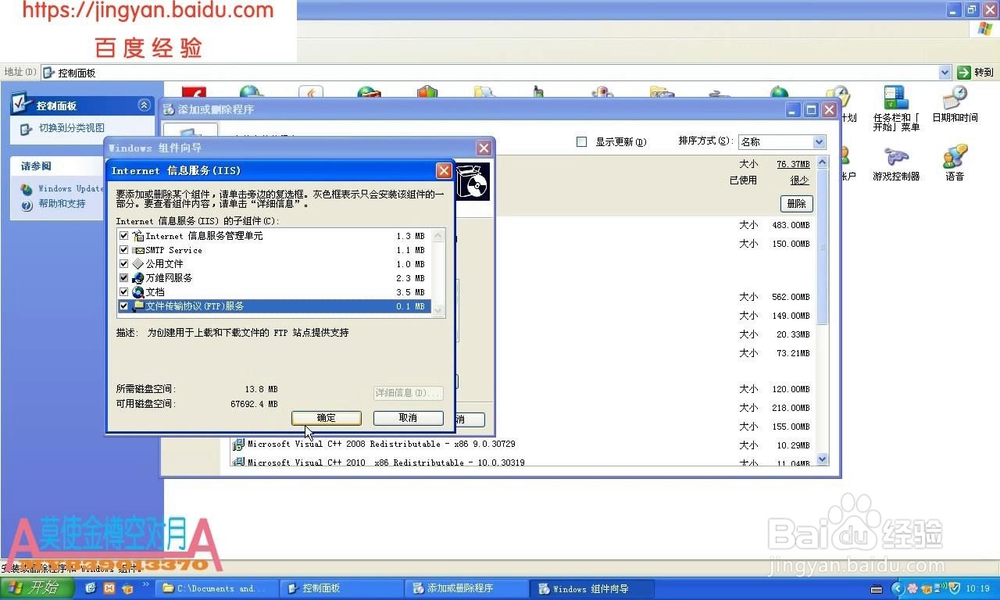The width and height of the screenshot is (1000, 600).
Task: Click the 切换到分类视图 icon
Action: pos(26,129)
